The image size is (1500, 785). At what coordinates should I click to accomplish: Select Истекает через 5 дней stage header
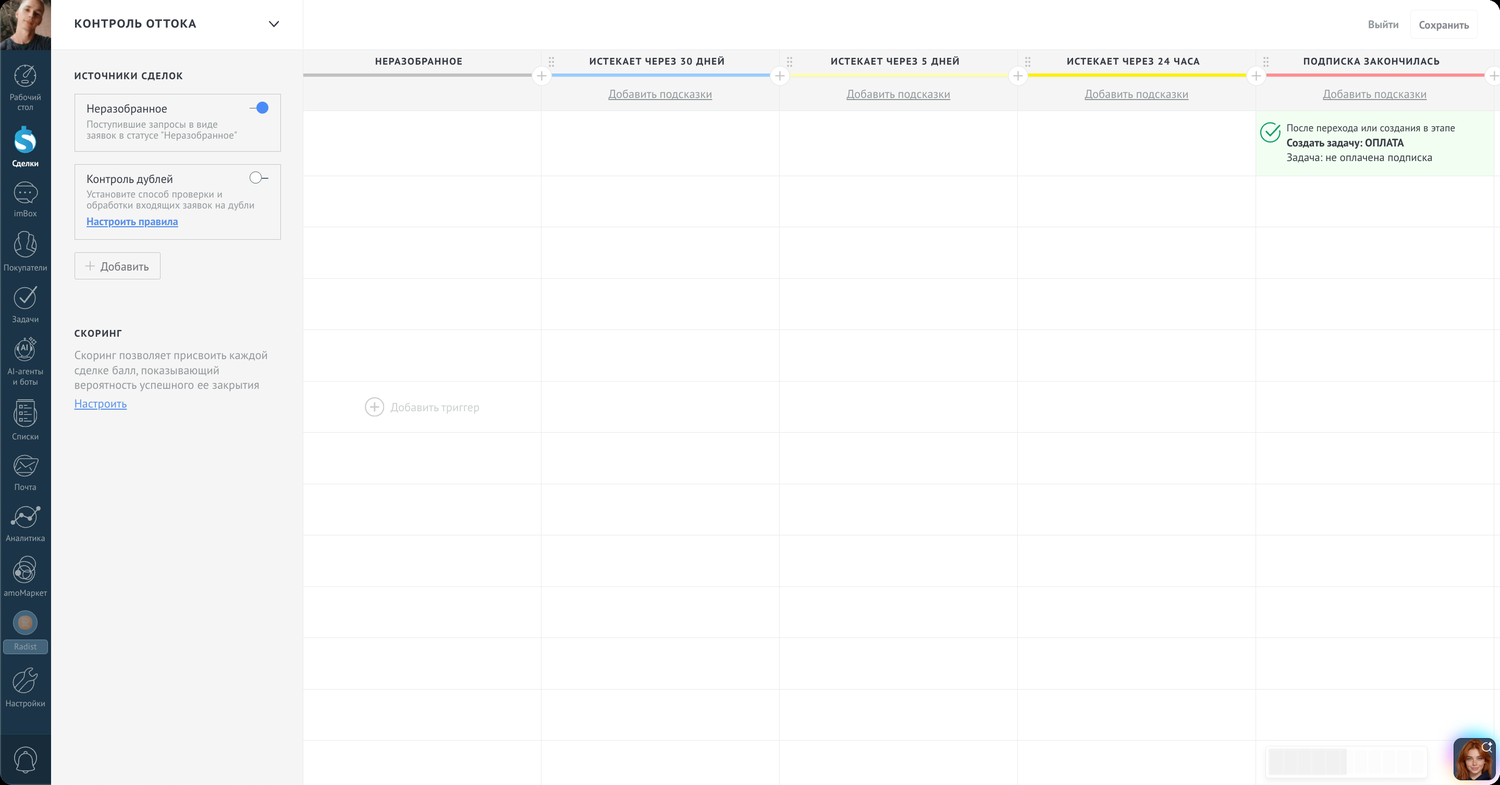[895, 62]
